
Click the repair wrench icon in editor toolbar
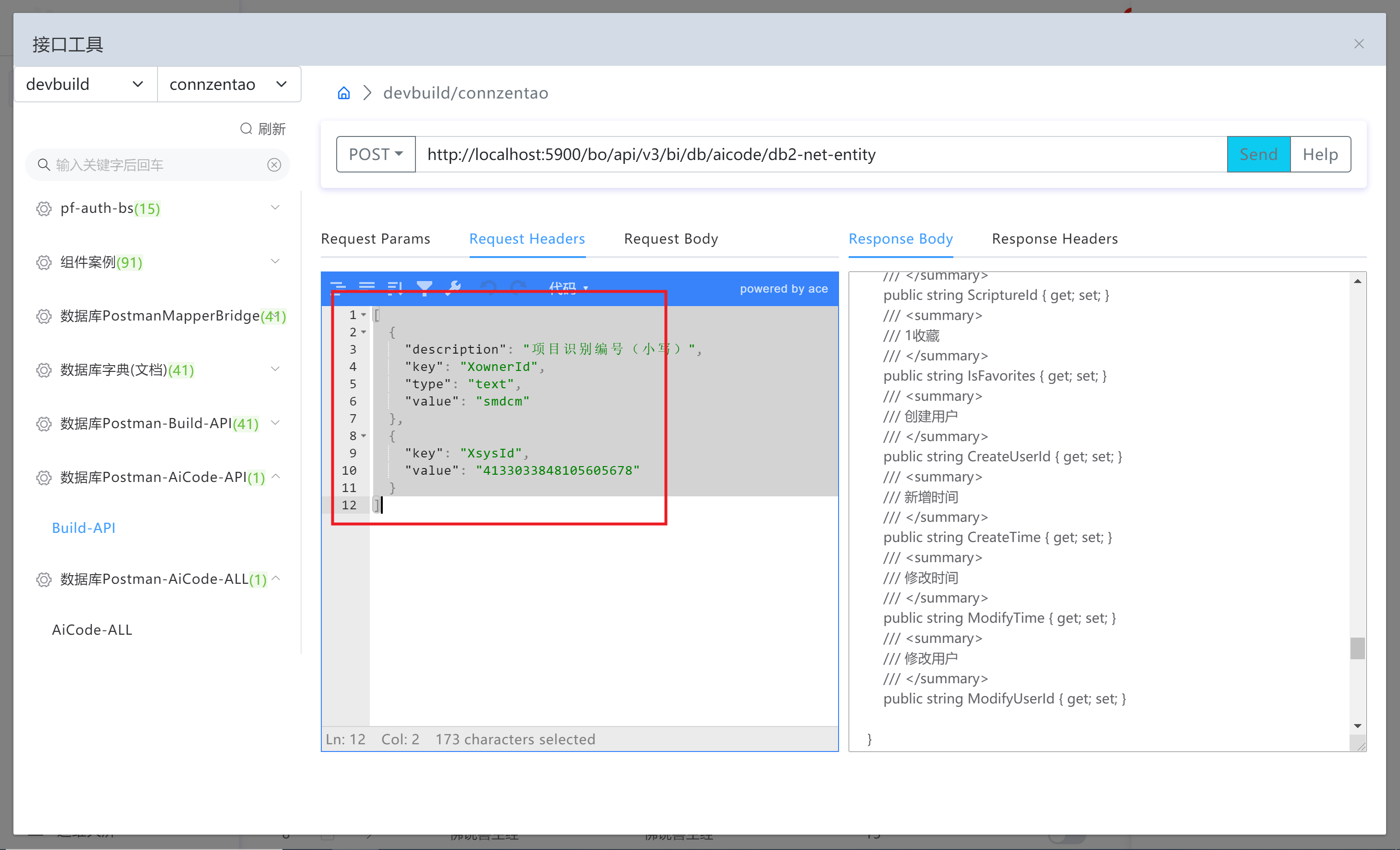[x=453, y=288]
